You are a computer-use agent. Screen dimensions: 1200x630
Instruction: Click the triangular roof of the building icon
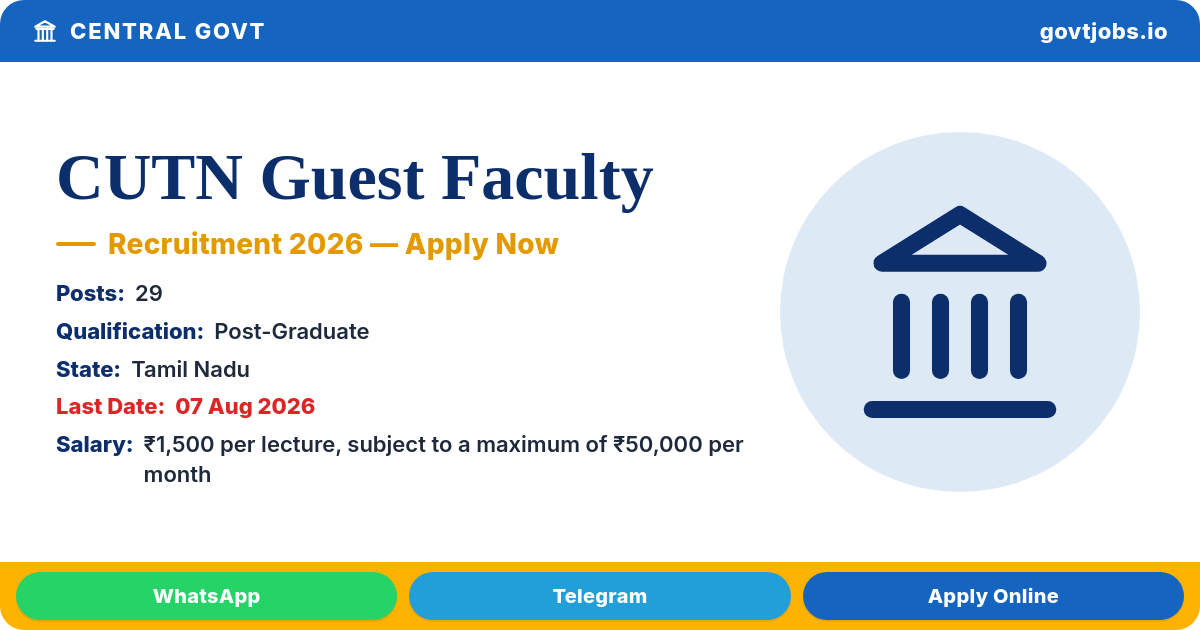click(x=960, y=239)
